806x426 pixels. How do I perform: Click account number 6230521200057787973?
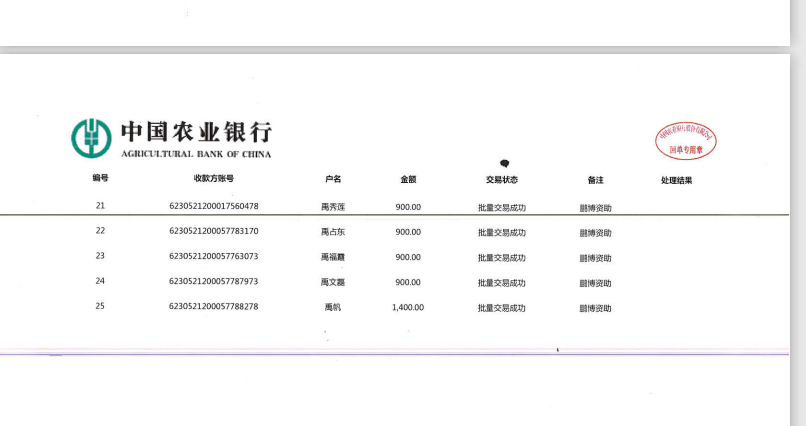(214, 281)
